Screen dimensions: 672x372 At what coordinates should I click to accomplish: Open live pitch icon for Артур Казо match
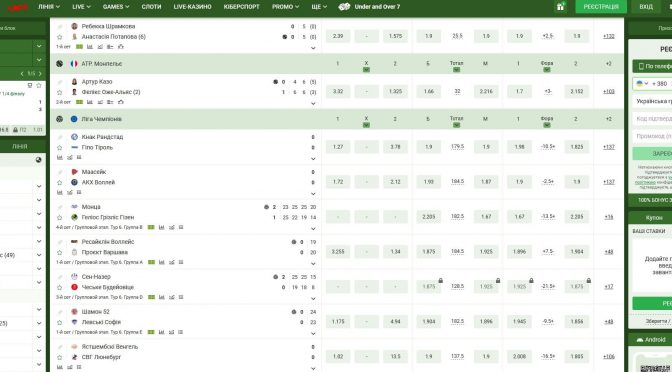point(80,102)
